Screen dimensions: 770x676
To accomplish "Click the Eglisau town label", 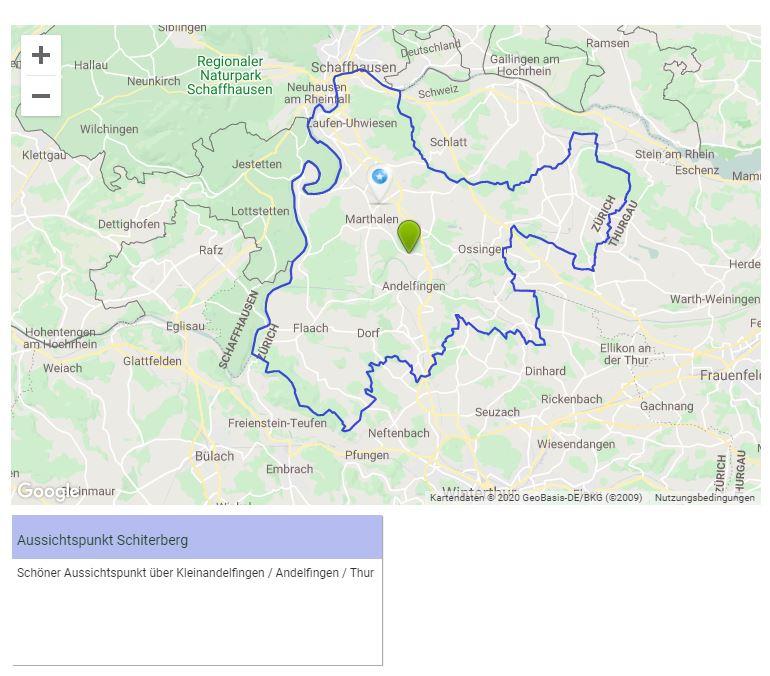I will (185, 326).
